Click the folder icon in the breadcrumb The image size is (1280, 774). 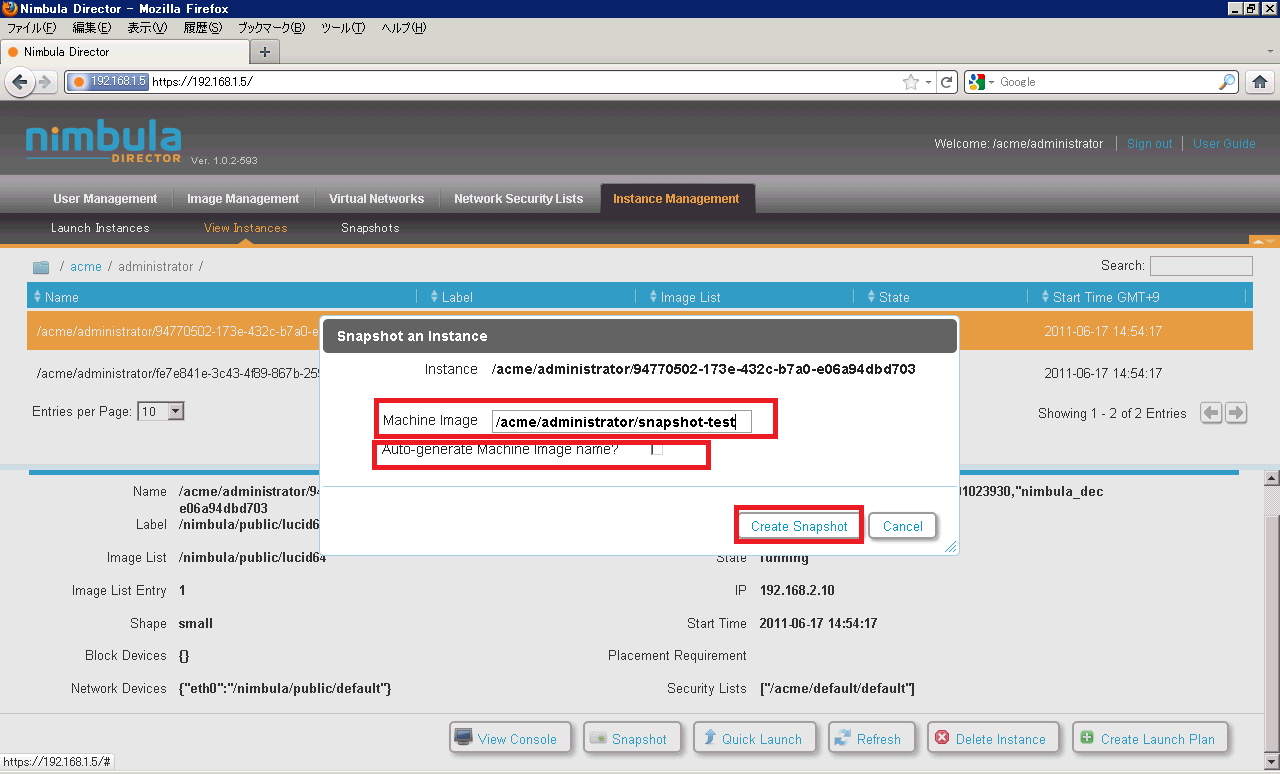[x=41, y=267]
